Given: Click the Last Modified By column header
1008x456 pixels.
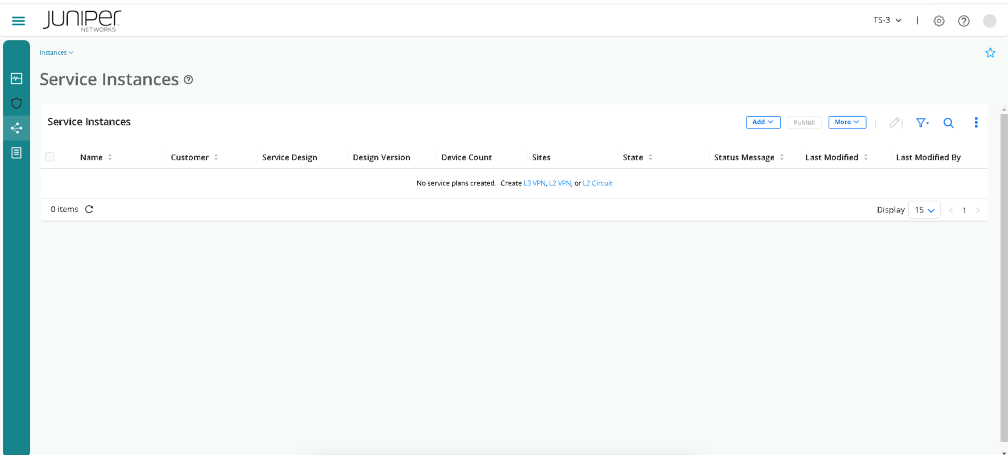Looking at the screenshot, I should (928, 158).
